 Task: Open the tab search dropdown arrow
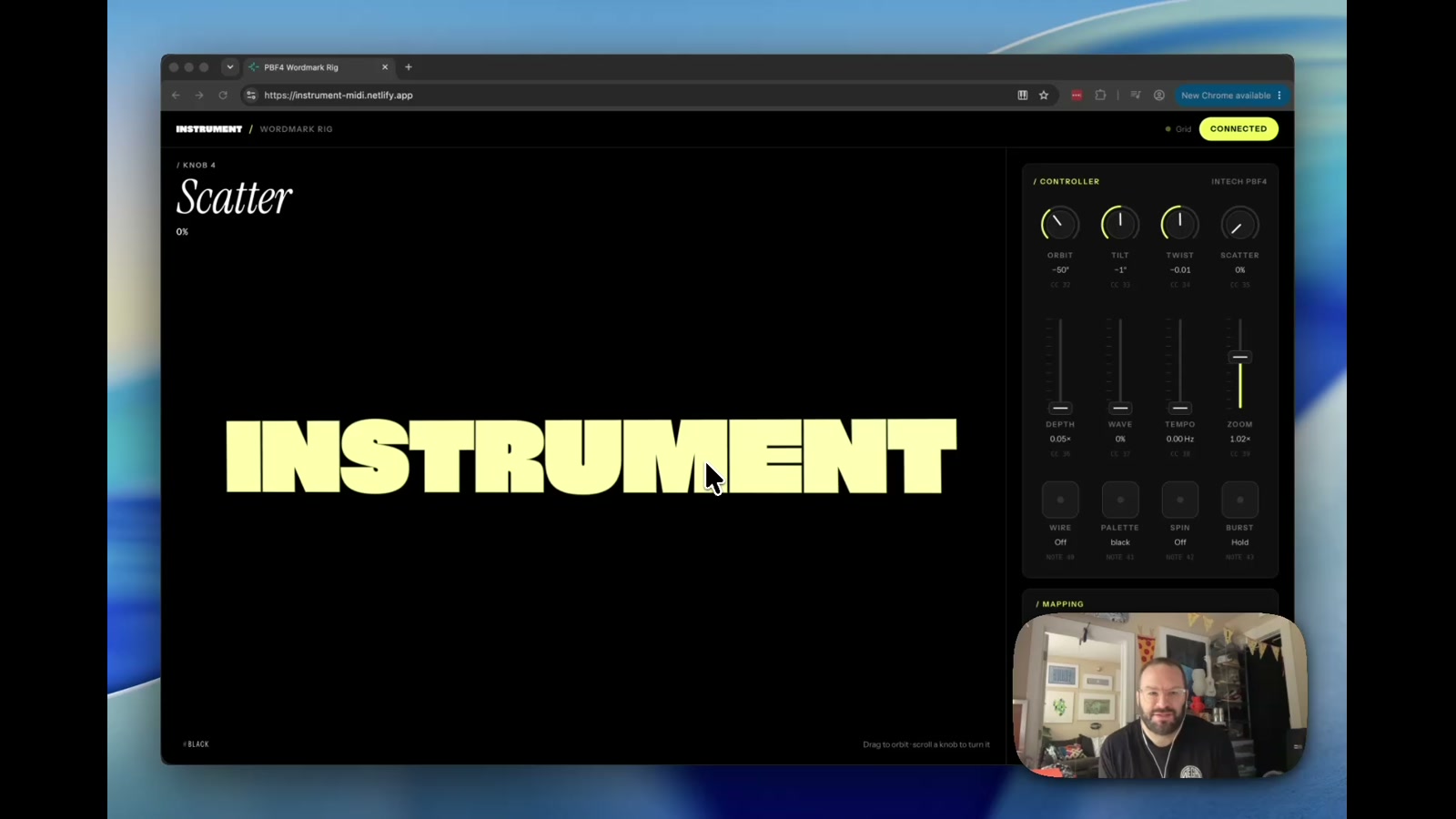(x=230, y=67)
